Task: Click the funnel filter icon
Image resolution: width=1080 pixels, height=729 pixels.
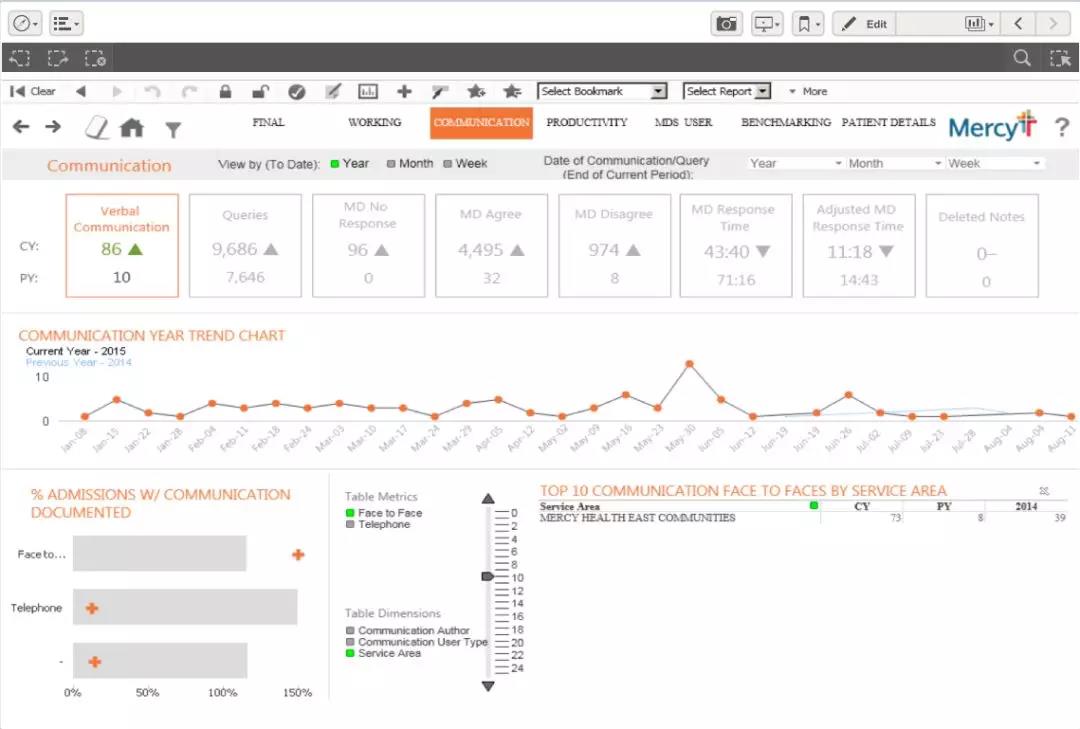Action: point(173,129)
